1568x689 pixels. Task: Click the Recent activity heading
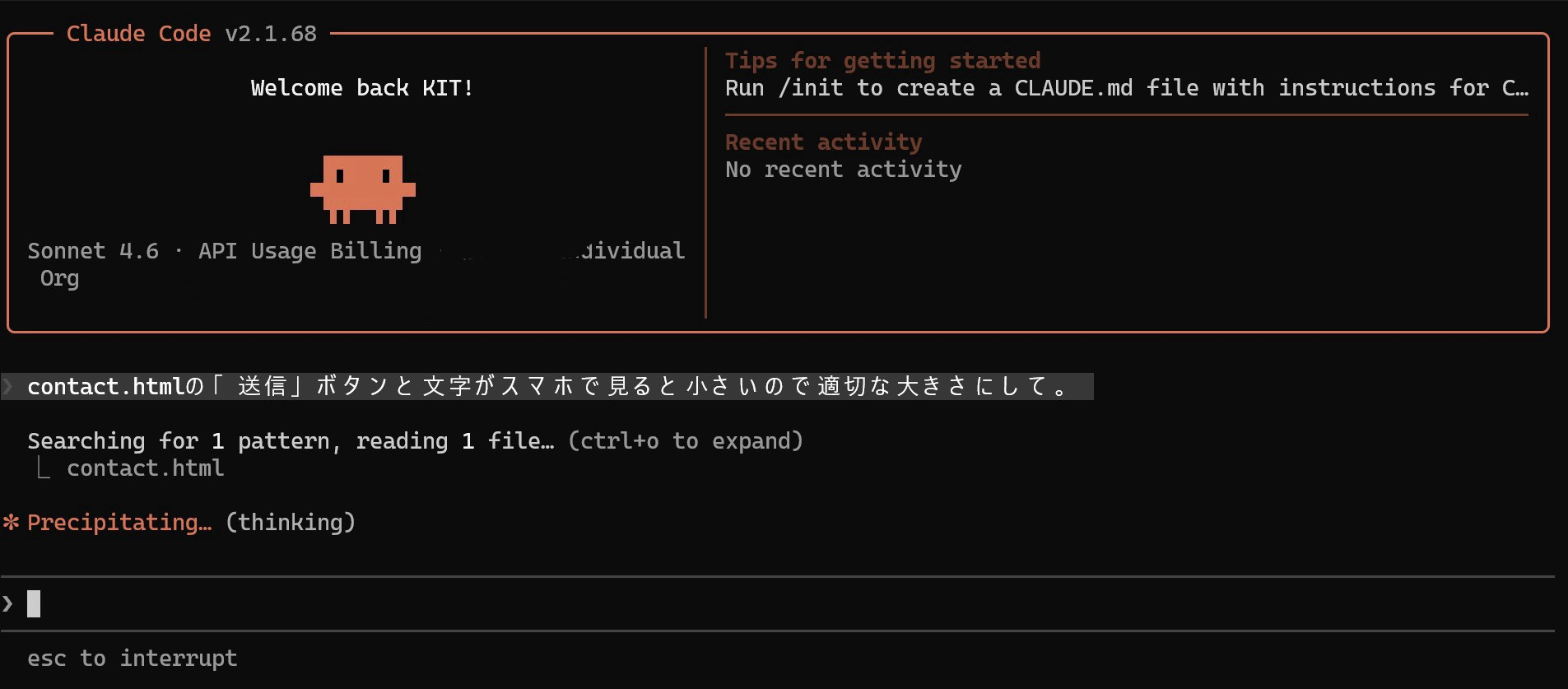pyautogui.click(x=823, y=142)
